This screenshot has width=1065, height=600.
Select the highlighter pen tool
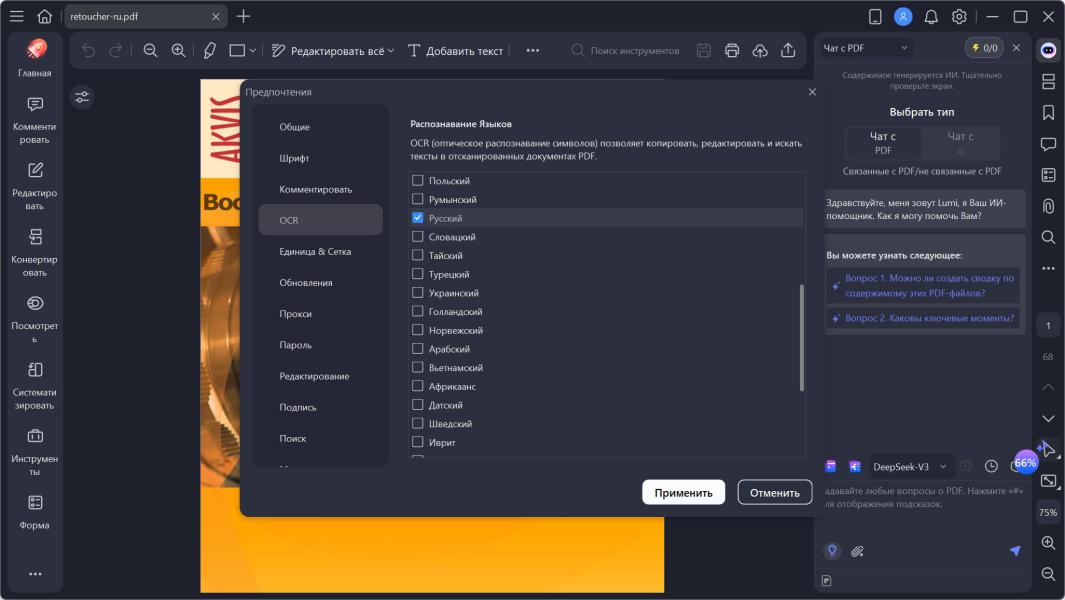click(209, 51)
